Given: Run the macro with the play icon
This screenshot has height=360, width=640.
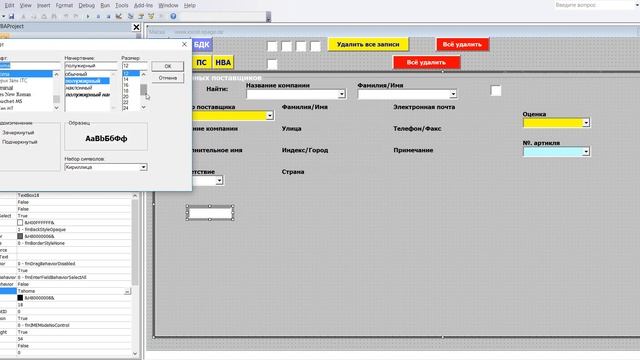Looking at the screenshot, I should tap(88, 16).
